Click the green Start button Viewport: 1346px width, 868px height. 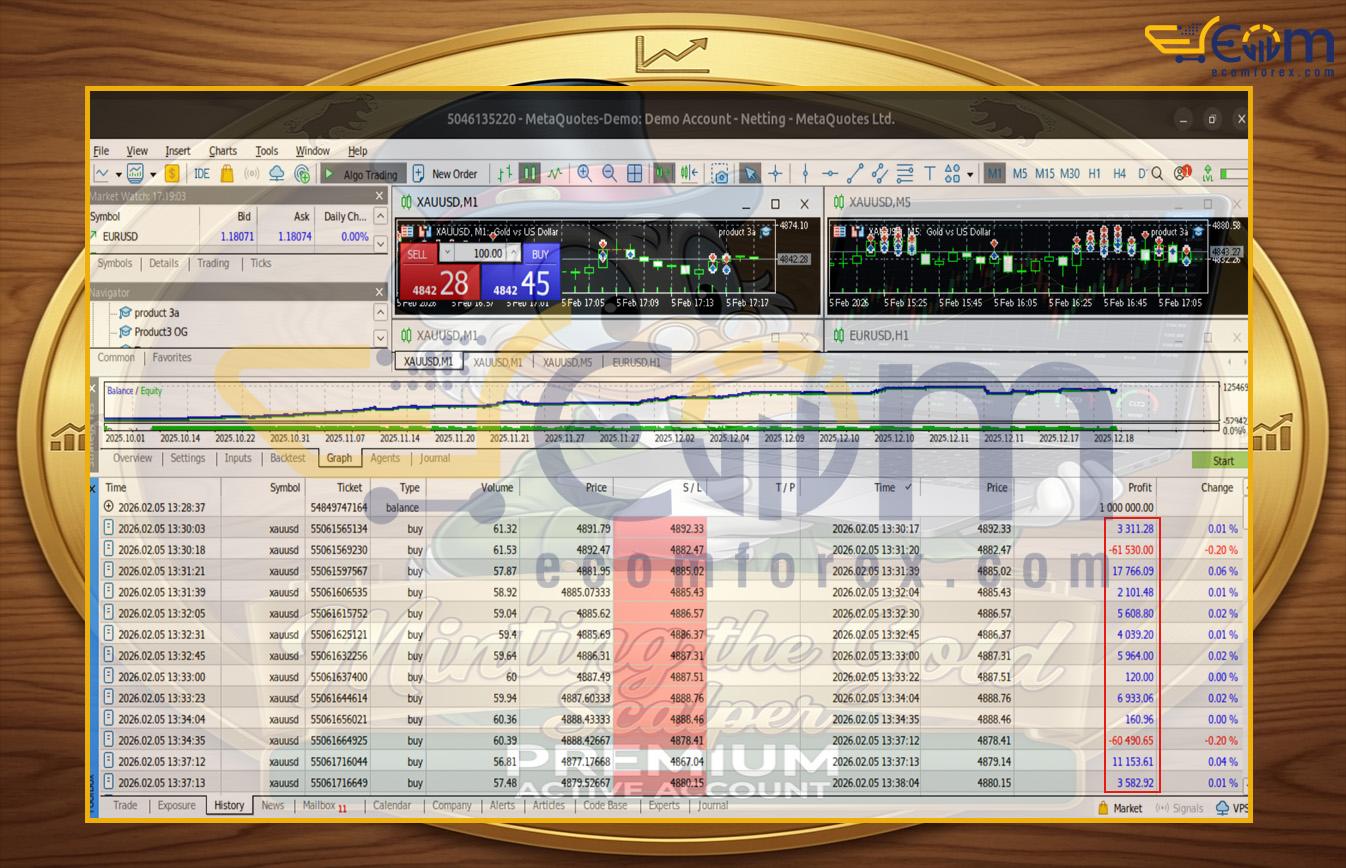[x=1222, y=461]
